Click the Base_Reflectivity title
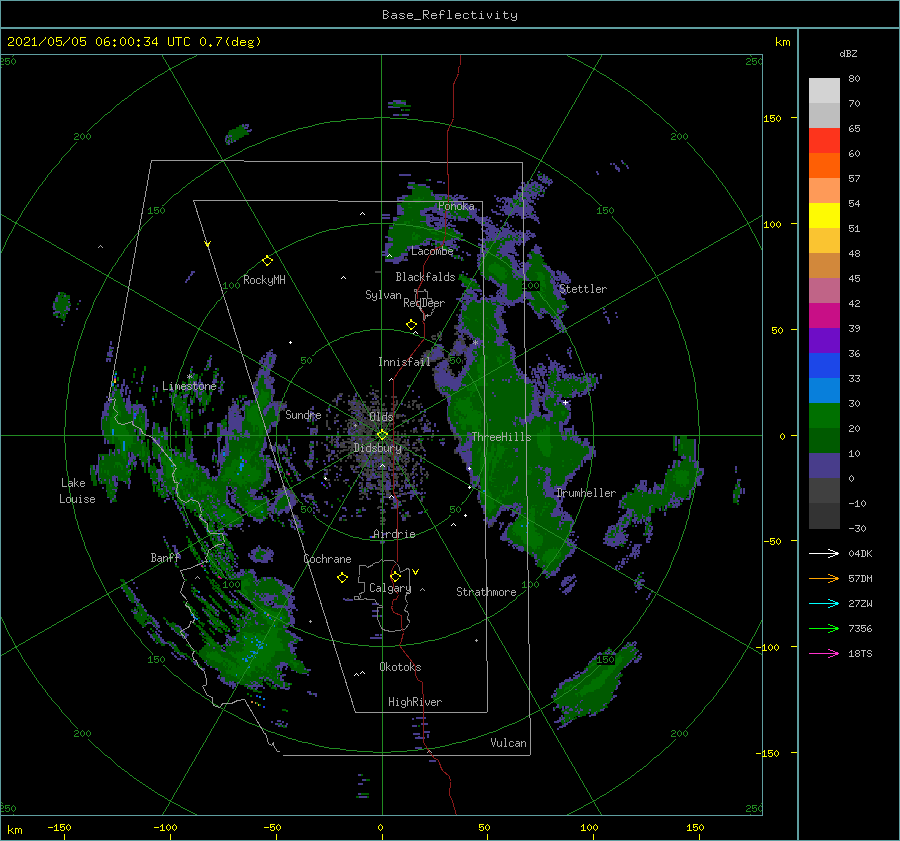 coord(449,15)
